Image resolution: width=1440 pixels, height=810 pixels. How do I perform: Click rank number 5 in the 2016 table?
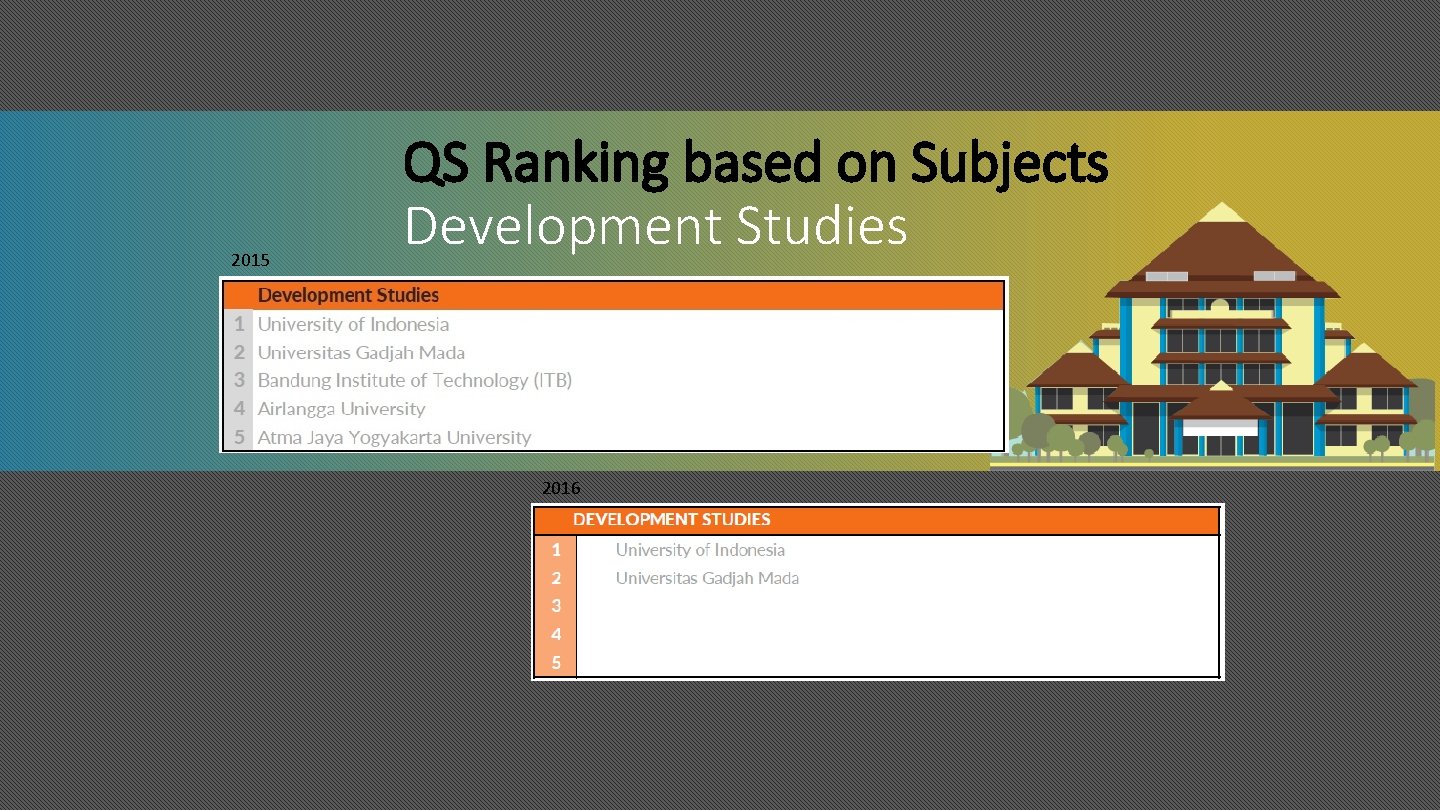coord(556,662)
